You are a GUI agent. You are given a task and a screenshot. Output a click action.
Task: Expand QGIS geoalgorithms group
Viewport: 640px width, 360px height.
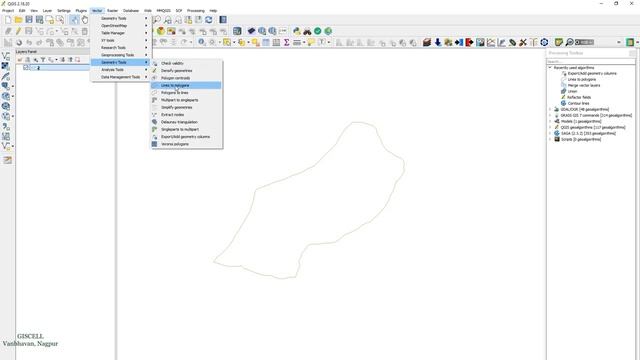pyautogui.click(x=550, y=127)
